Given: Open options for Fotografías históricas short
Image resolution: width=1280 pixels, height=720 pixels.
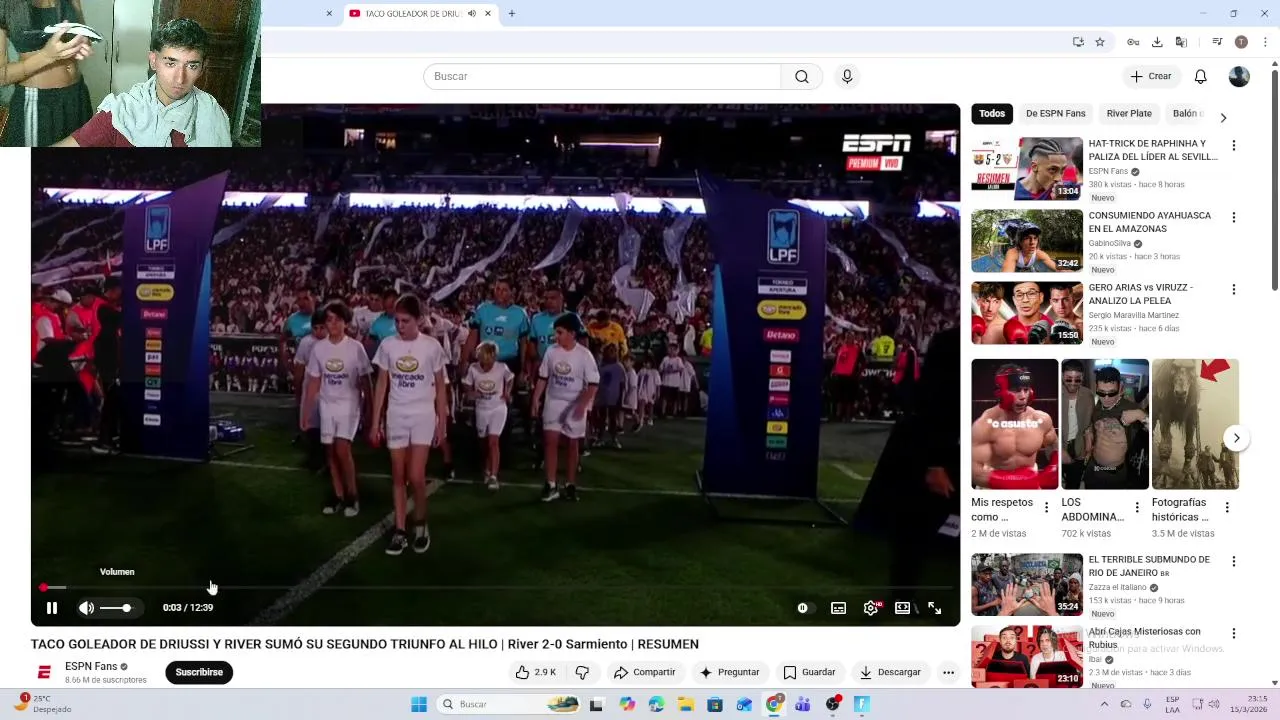Looking at the screenshot, I should click(x=1227, y=508).
